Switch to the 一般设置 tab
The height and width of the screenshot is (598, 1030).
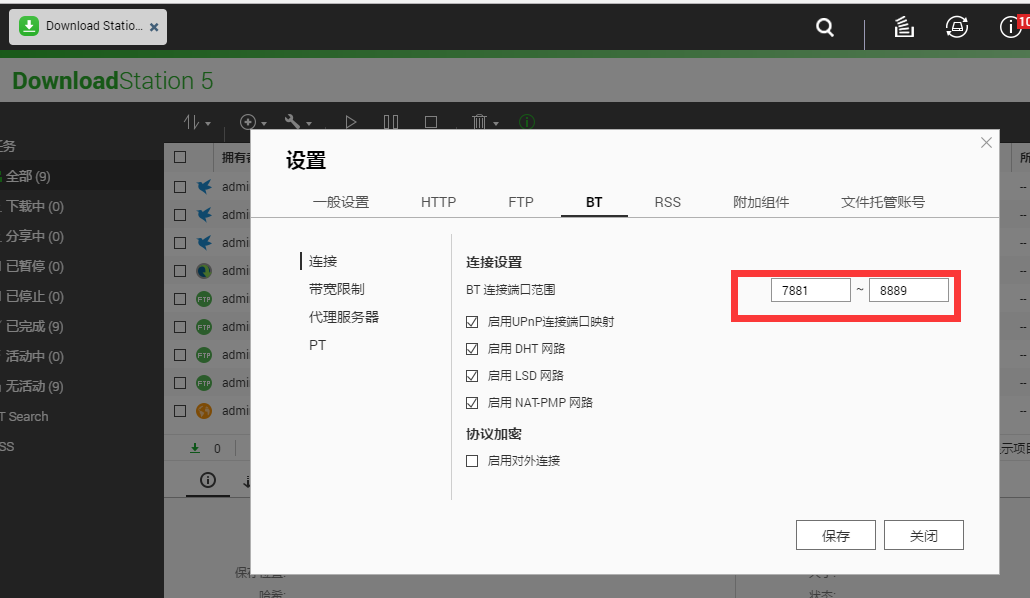tap(341, 202)
